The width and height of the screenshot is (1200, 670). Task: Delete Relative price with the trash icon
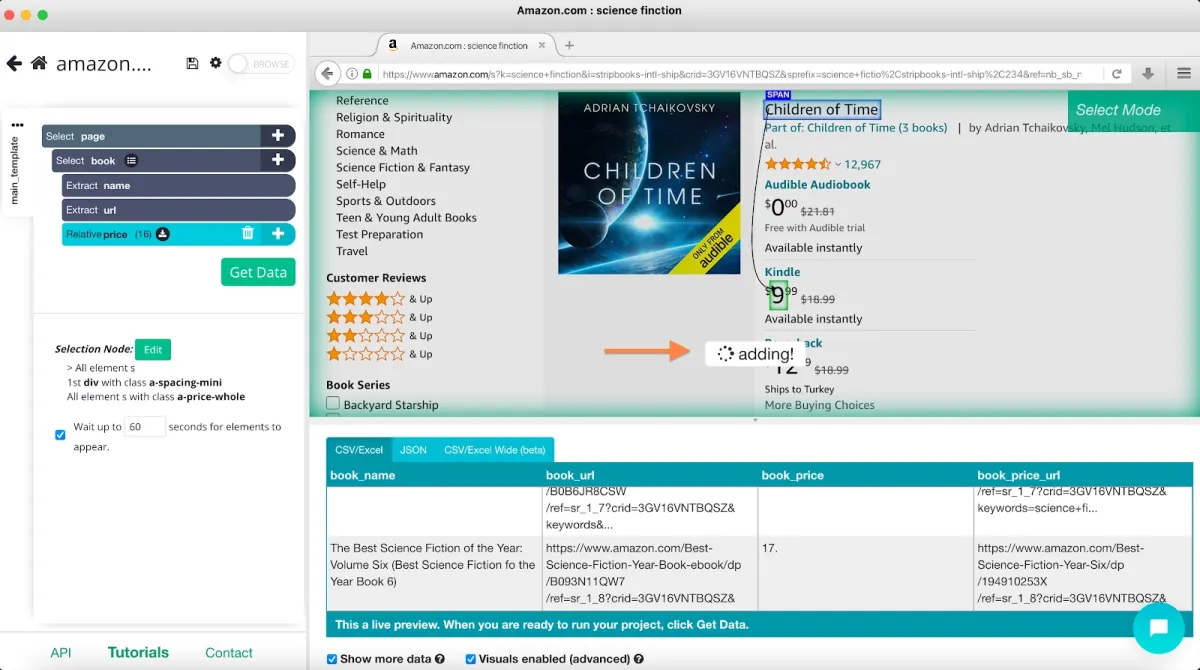tap(248, 234)
